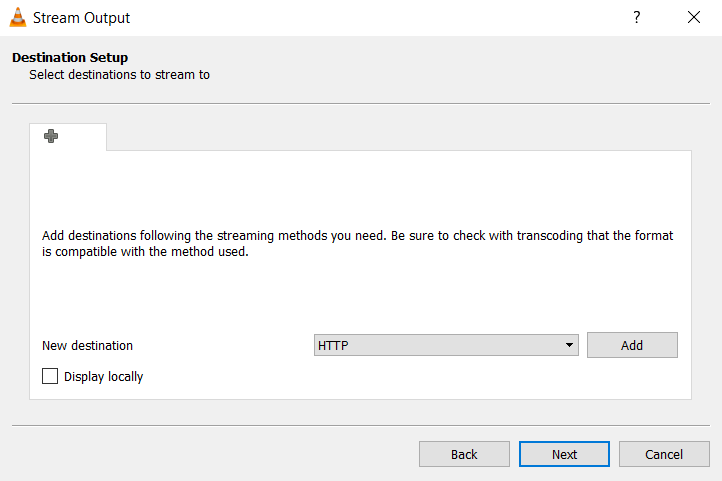Click the New destination label
Screen dimensions: 722x481
point(87,346)
